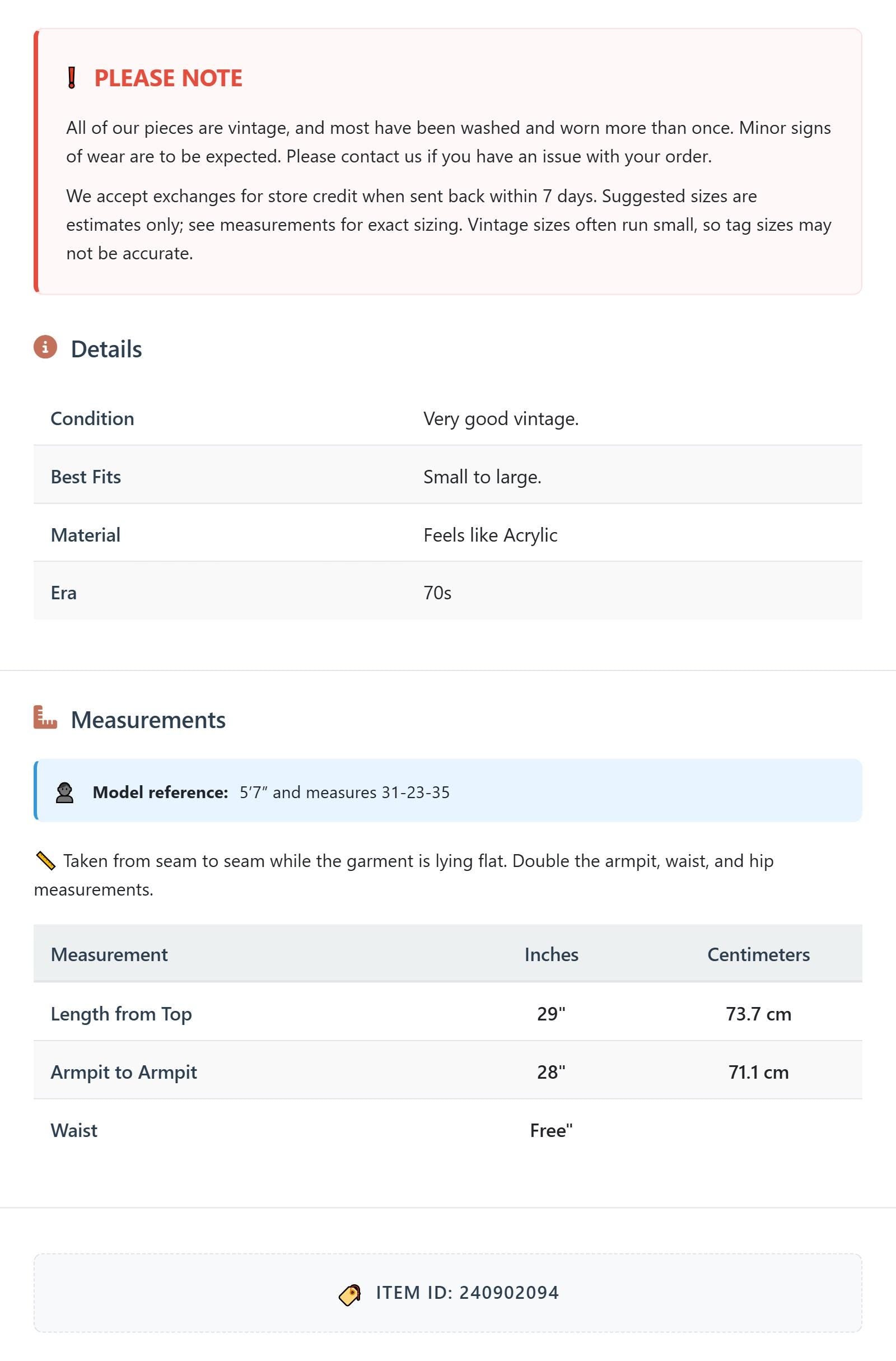Click the Condition row label

coord(92,418)
